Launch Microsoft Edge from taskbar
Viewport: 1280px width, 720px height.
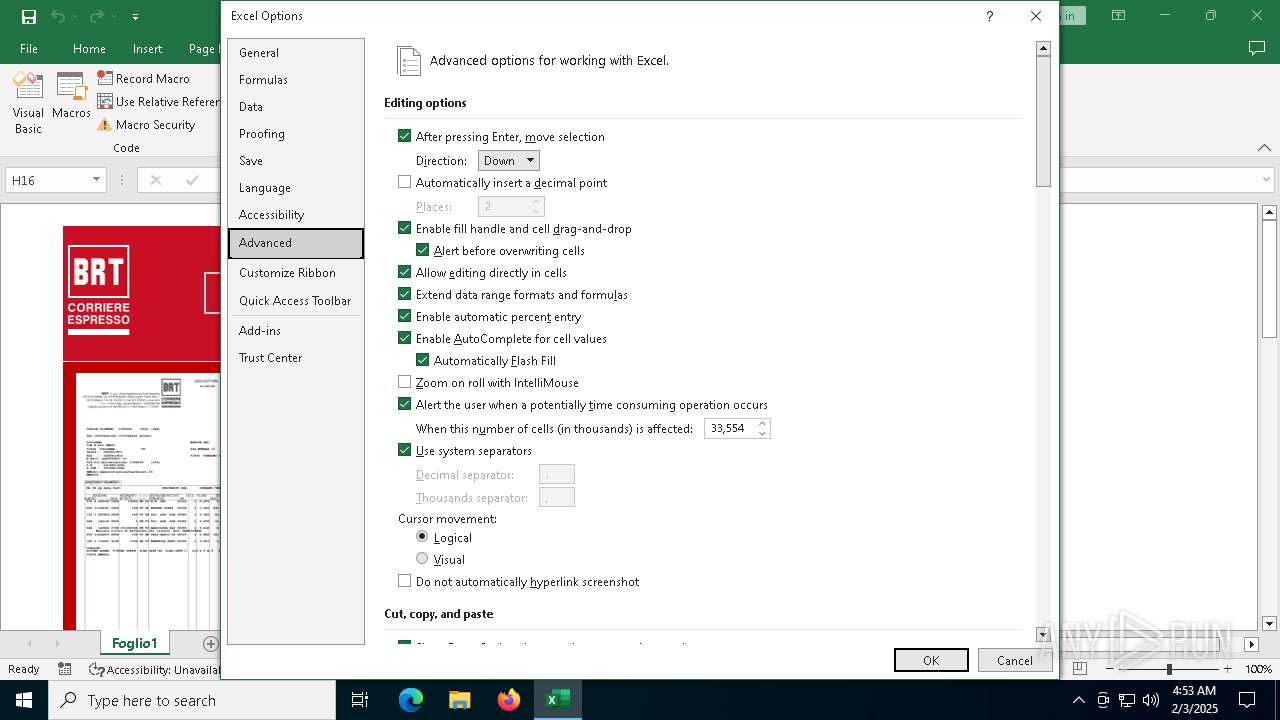pos(411,700)
